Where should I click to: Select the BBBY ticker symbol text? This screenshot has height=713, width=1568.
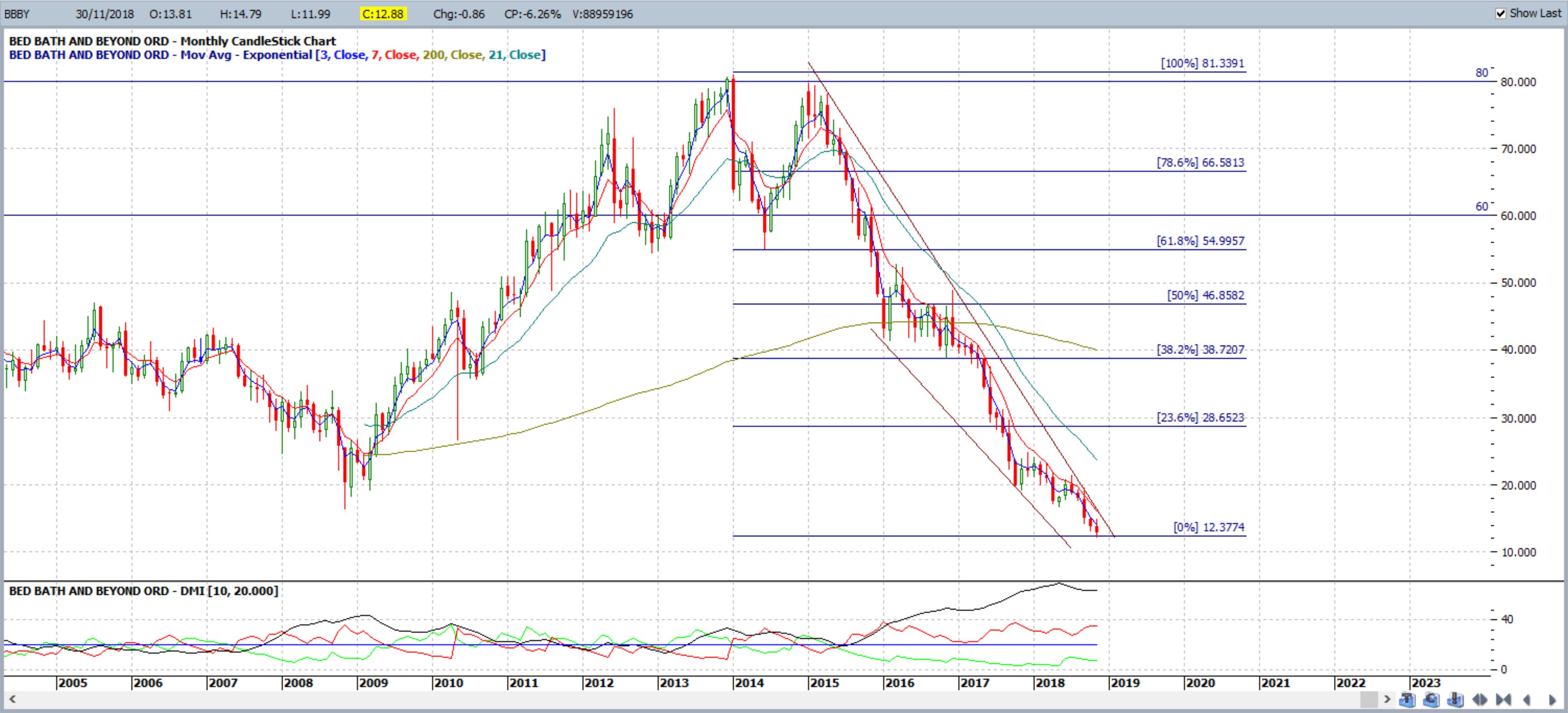(16, 14)
